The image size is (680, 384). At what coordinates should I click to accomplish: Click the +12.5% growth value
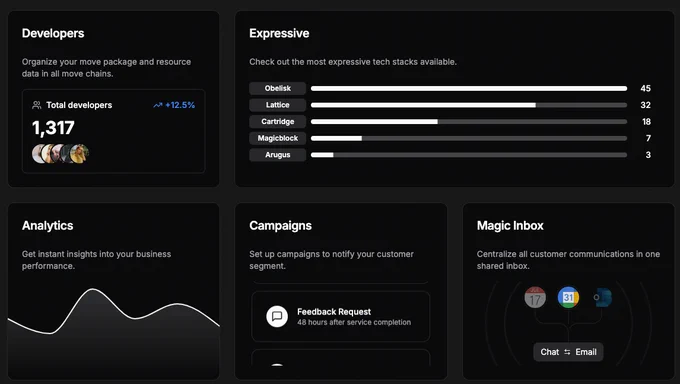(180, 105)
